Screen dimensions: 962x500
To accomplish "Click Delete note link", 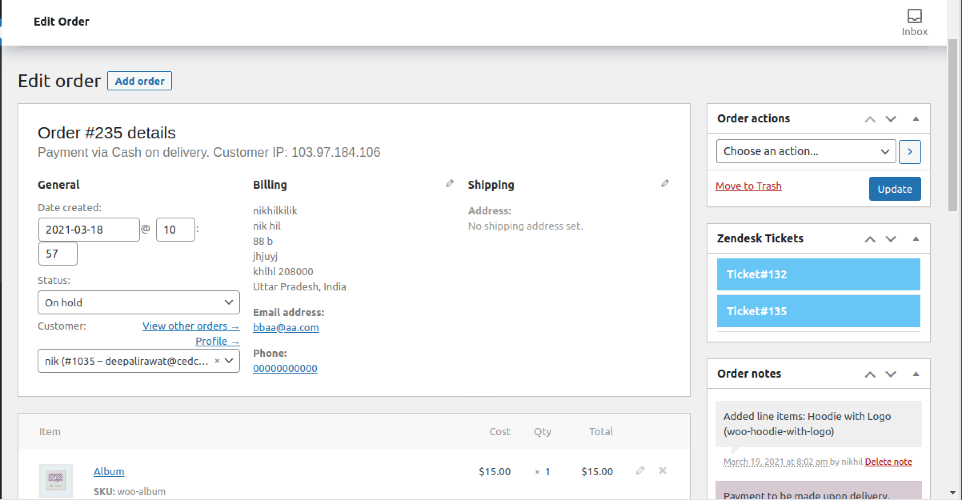I will [x=888, y=462].
